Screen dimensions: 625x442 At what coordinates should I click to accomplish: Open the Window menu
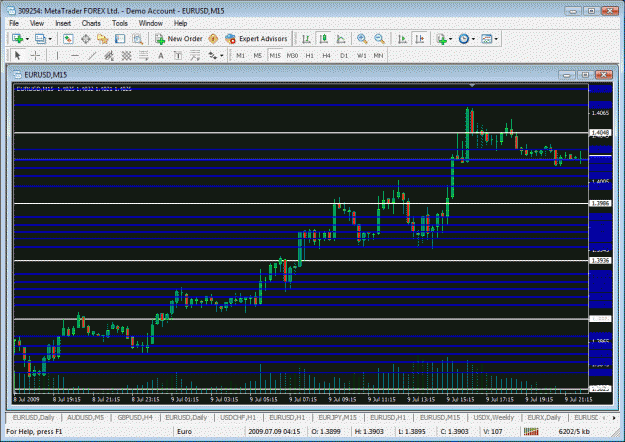pyautogui.click(x=151, y=23)
